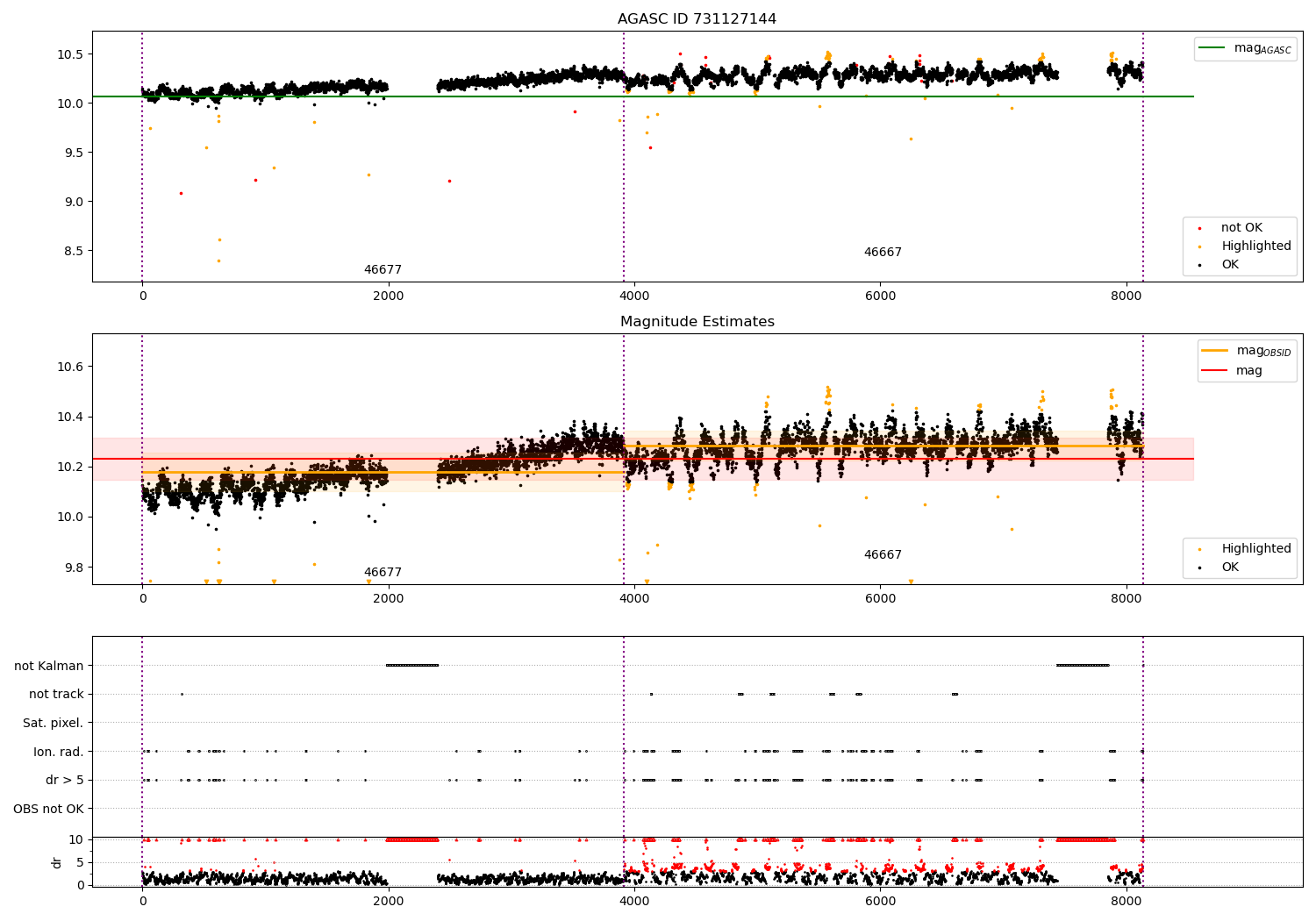Click the OBSID label 46677 in the top plot
Image resolution: width=1316 pixels, height=921 pixels.
[383, 270]
